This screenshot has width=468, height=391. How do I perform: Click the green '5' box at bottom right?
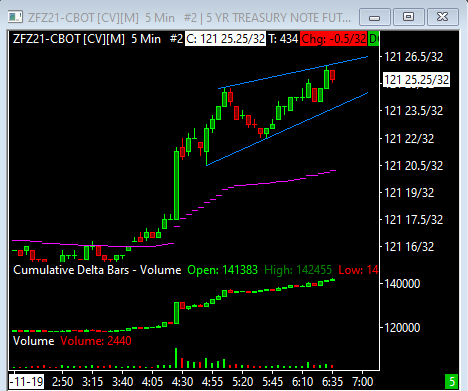point(452,381)
